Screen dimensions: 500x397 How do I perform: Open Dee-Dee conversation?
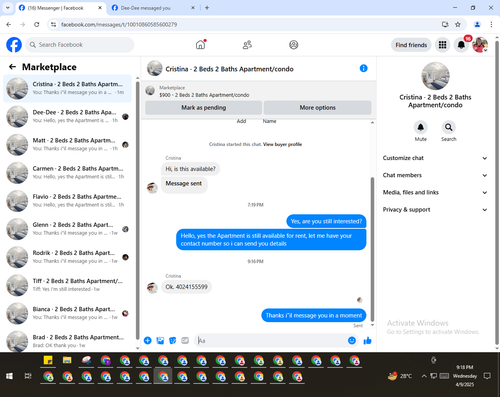pyautogui.click(x=68, y=116)
